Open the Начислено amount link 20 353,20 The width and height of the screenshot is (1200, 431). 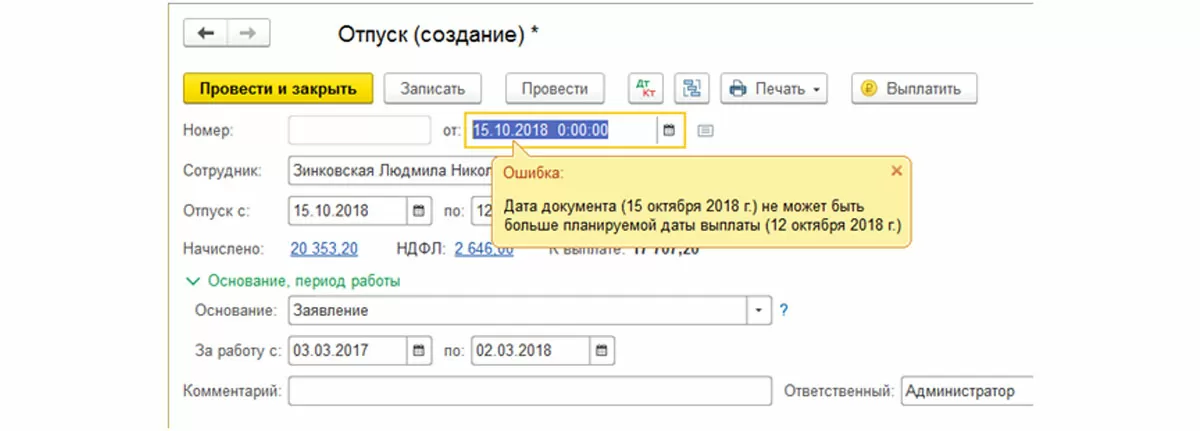point(323,249)
